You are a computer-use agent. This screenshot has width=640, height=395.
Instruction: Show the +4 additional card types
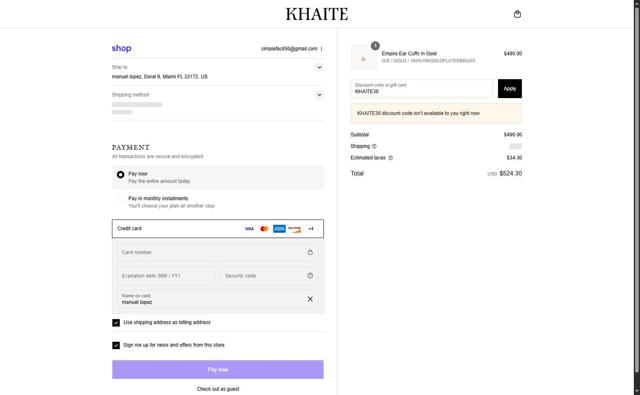tap(311, 229)
